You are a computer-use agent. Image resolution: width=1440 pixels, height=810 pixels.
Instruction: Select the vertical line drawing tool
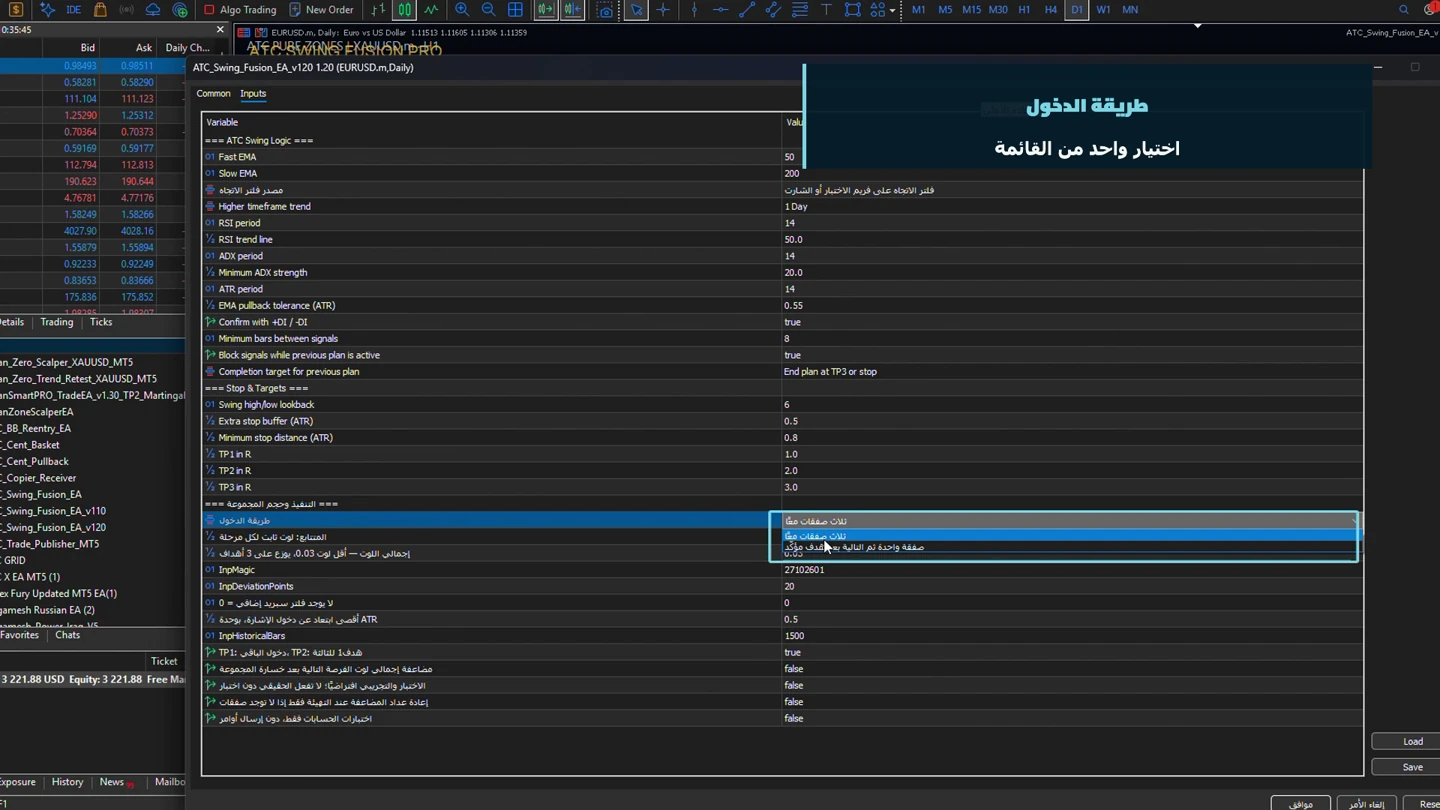click(694, 10)
